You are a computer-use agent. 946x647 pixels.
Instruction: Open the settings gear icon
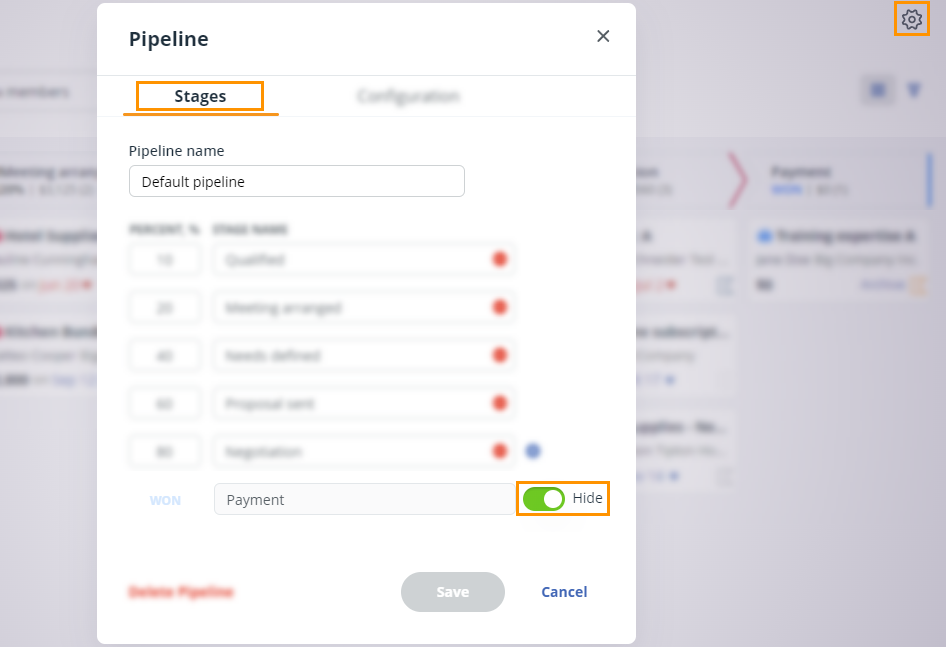(911, 19)
